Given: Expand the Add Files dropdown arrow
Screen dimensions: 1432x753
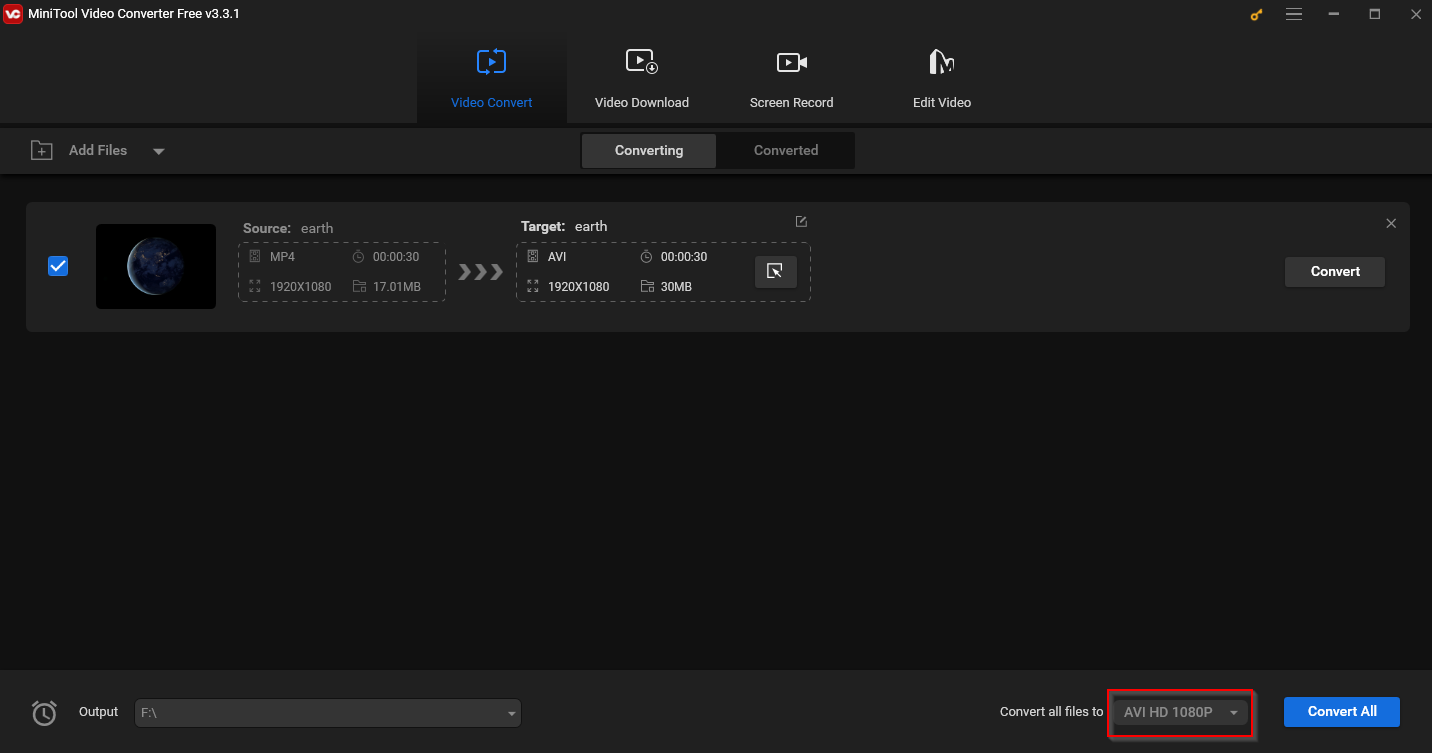Looking at the screenshot, I should click(158, 151).
